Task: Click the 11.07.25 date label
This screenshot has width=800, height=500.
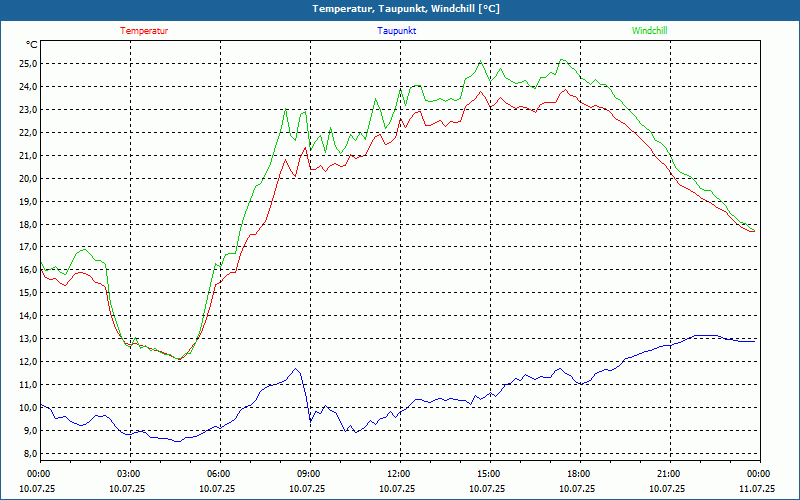Action: (x=757, y=488)
